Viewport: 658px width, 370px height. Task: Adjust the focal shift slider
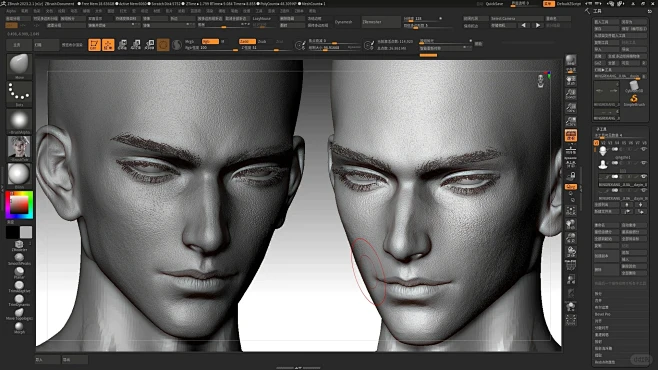point(334,42)
